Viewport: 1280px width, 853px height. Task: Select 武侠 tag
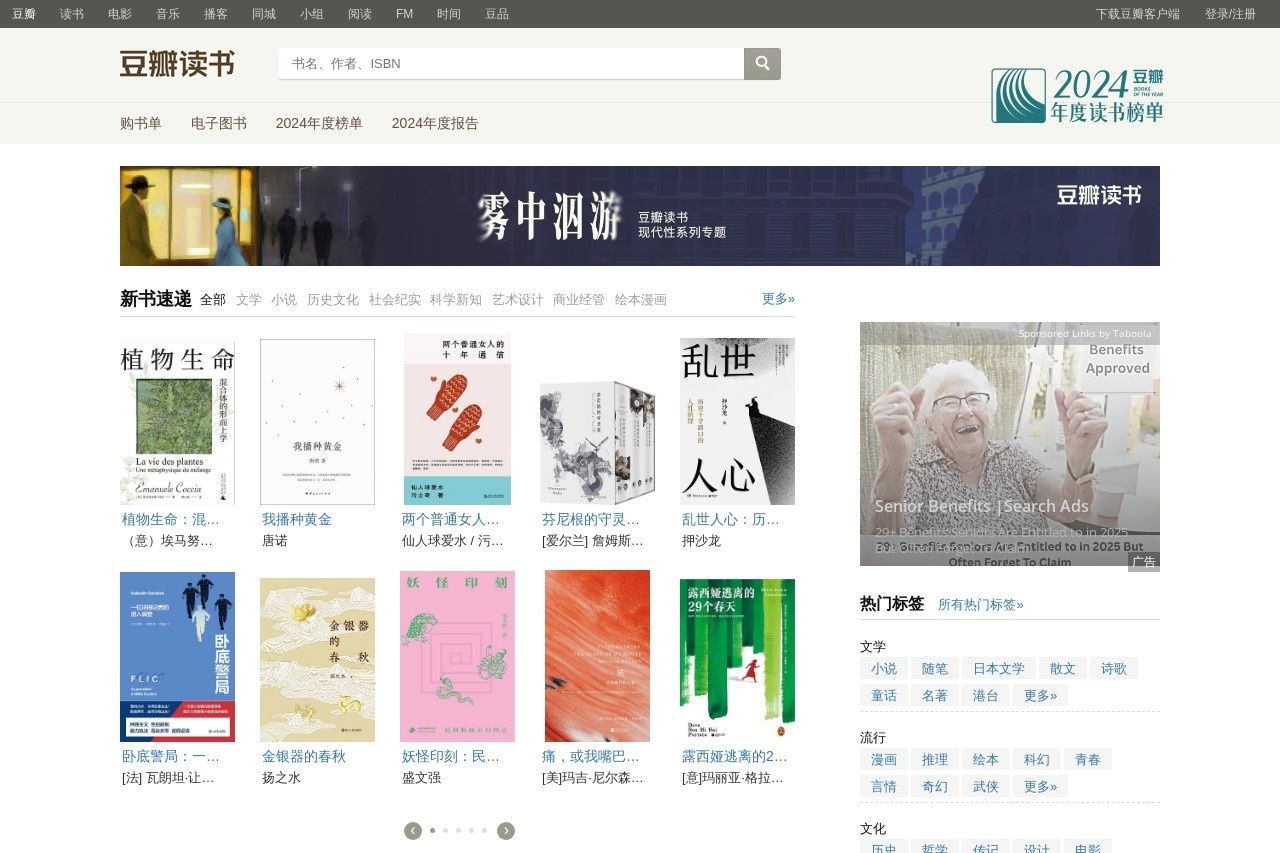(x=986, y=786)
